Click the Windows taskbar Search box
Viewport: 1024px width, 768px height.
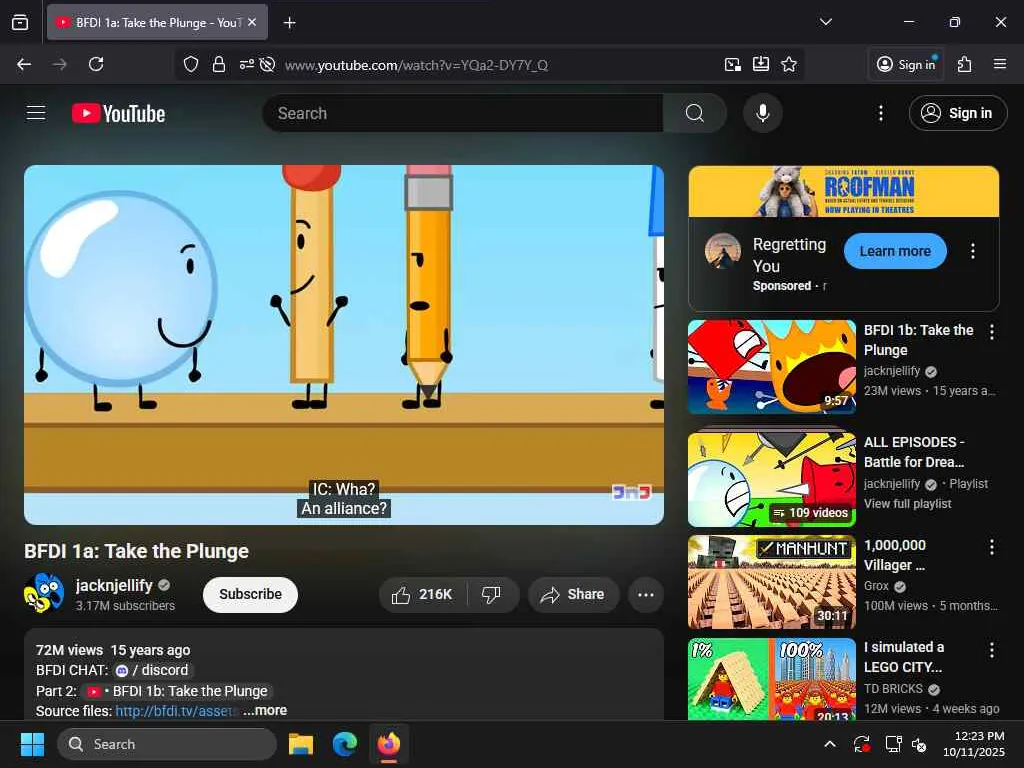(167, 744)
